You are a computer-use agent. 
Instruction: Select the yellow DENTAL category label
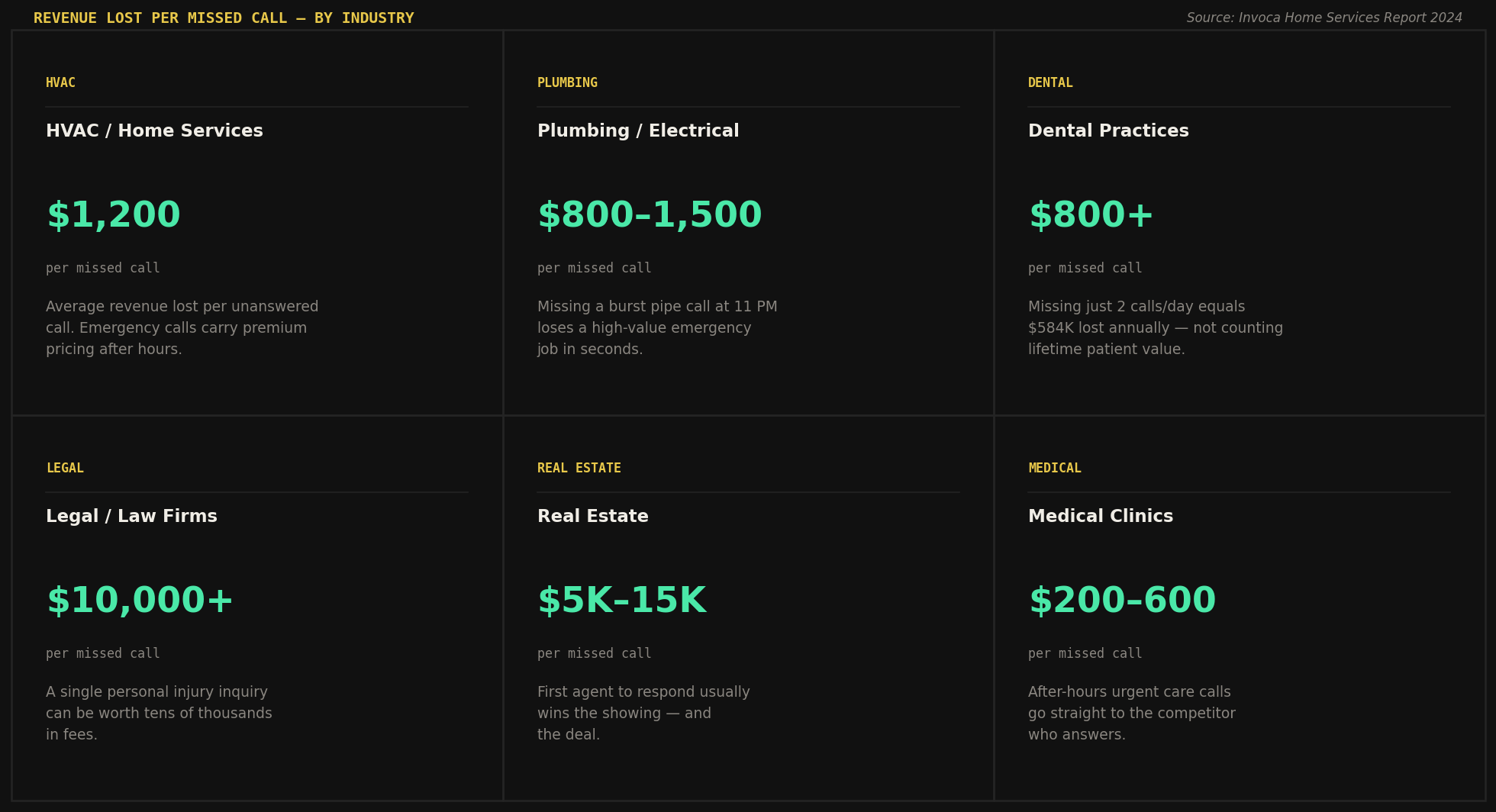pyautogui.click(x=1050, y=82)
